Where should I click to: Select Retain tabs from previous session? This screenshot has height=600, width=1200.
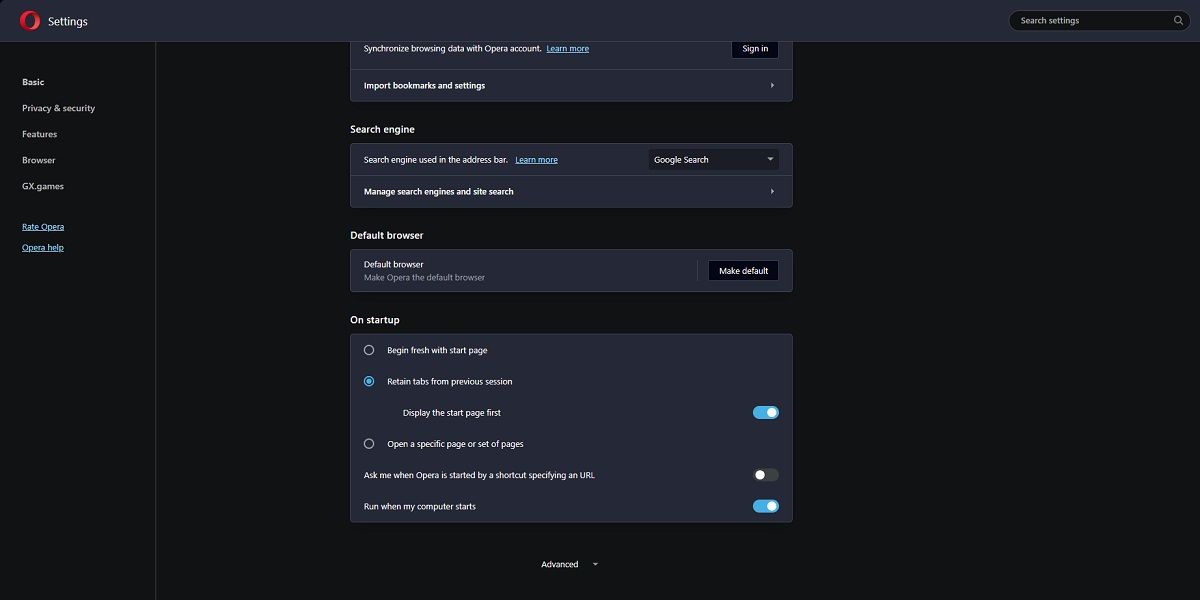[369, 381]
